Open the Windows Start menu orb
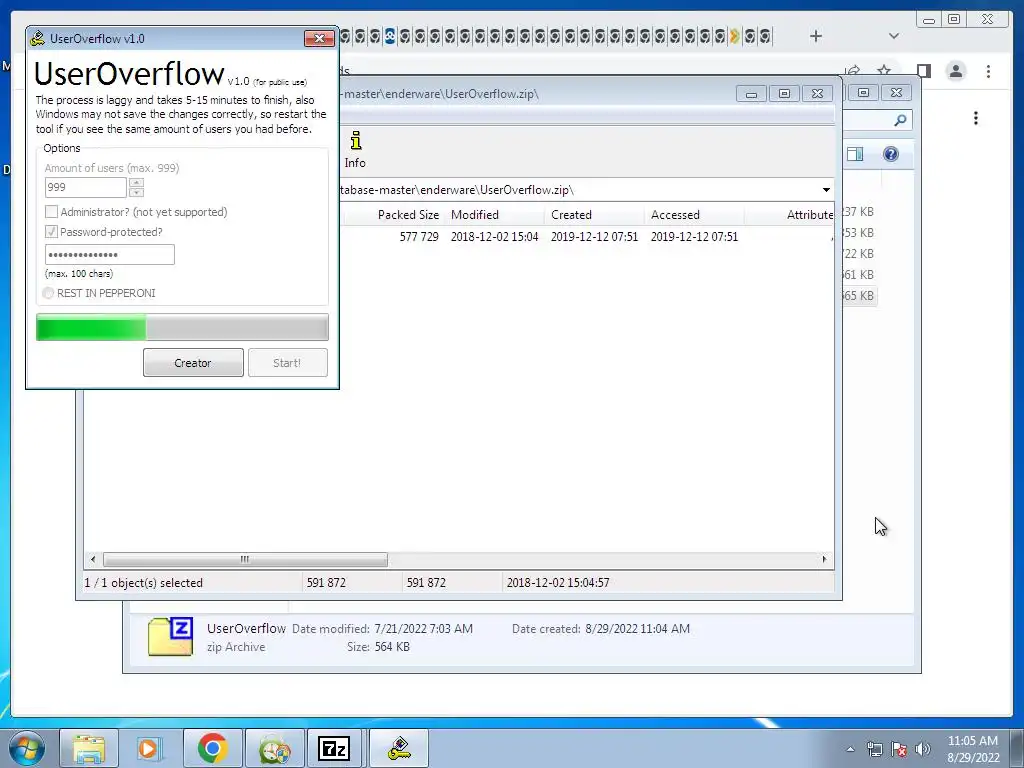The height and width of the screenshot is (768, 1024). coord(27,748)
